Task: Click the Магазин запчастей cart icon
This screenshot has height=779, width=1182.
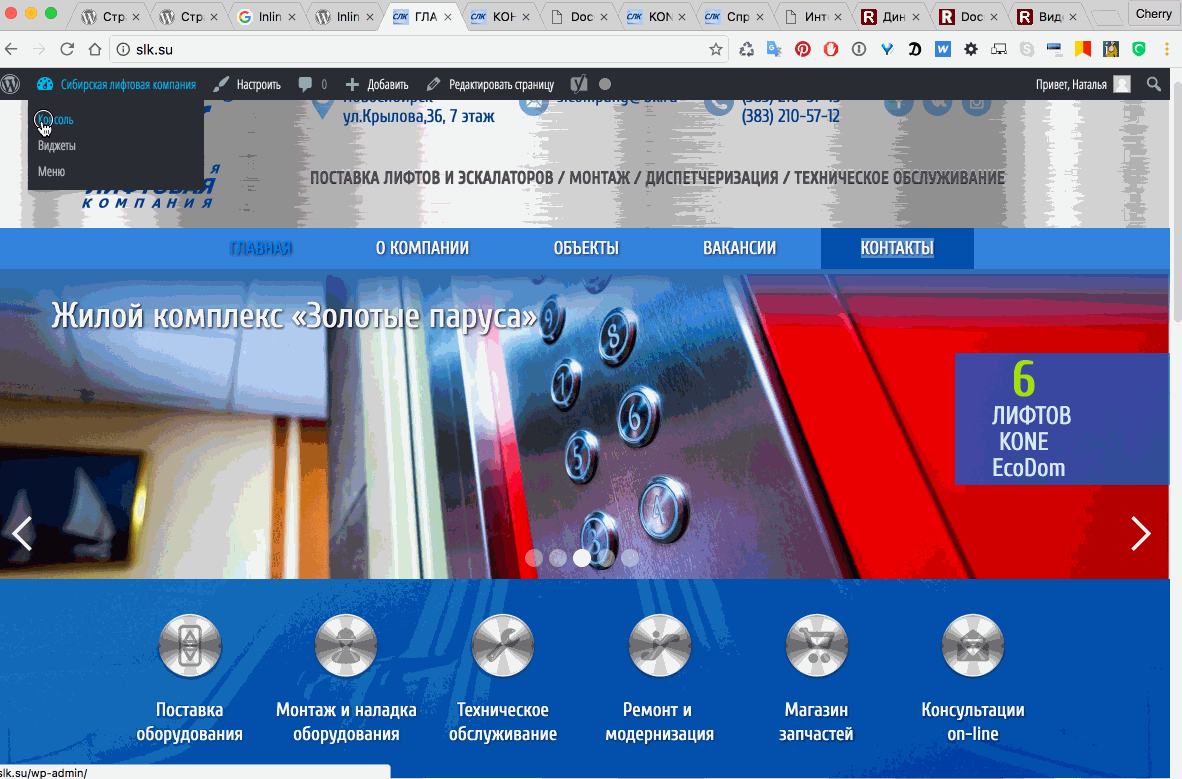Action: tap(816, 646)
